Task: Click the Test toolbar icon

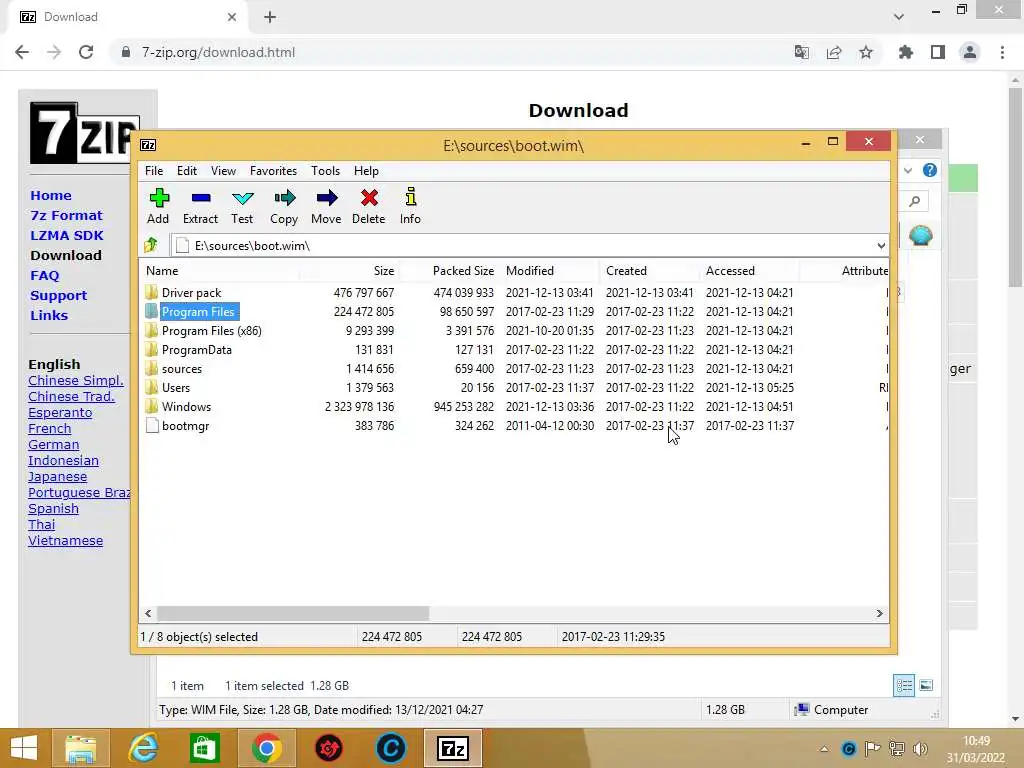Action: (x=242, y=198)
